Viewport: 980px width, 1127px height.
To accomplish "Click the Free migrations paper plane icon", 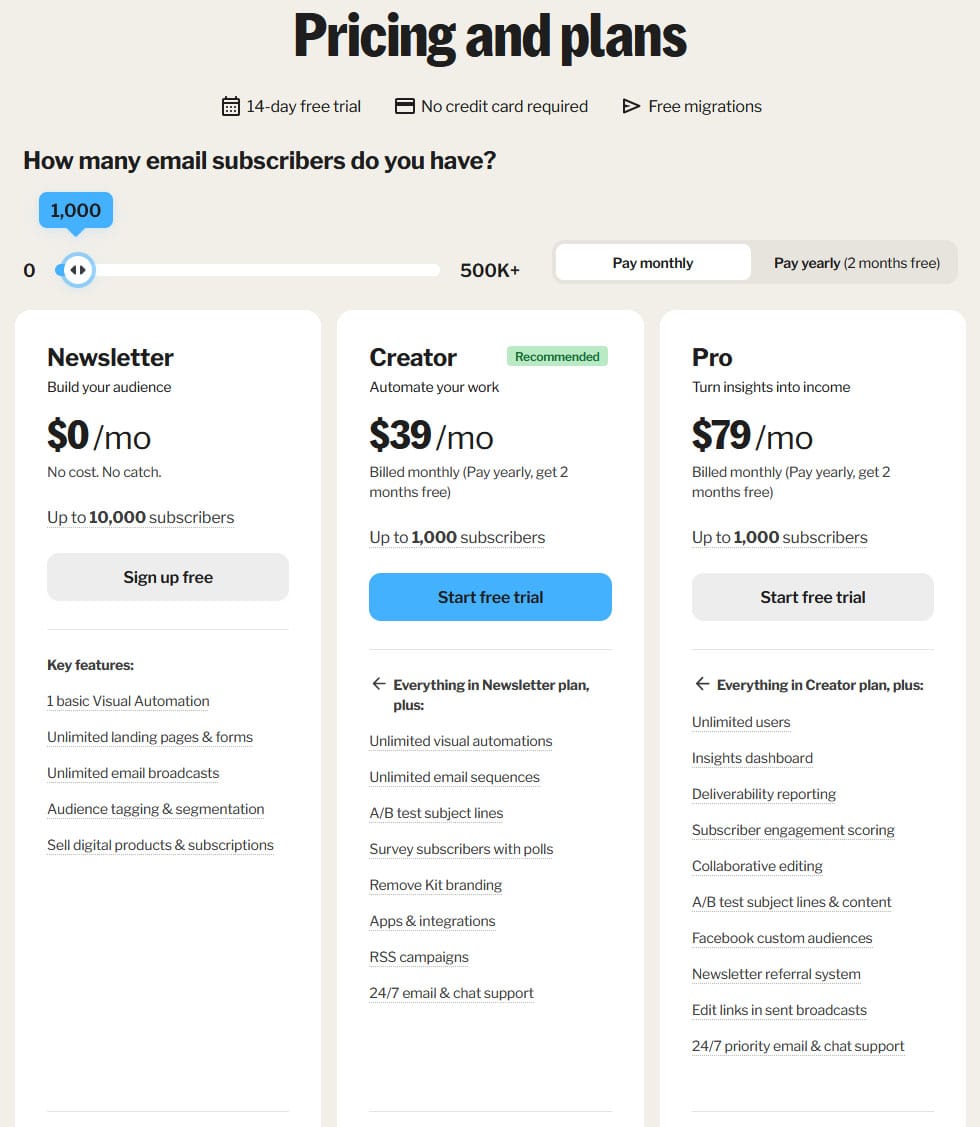I will pos(631,106).
